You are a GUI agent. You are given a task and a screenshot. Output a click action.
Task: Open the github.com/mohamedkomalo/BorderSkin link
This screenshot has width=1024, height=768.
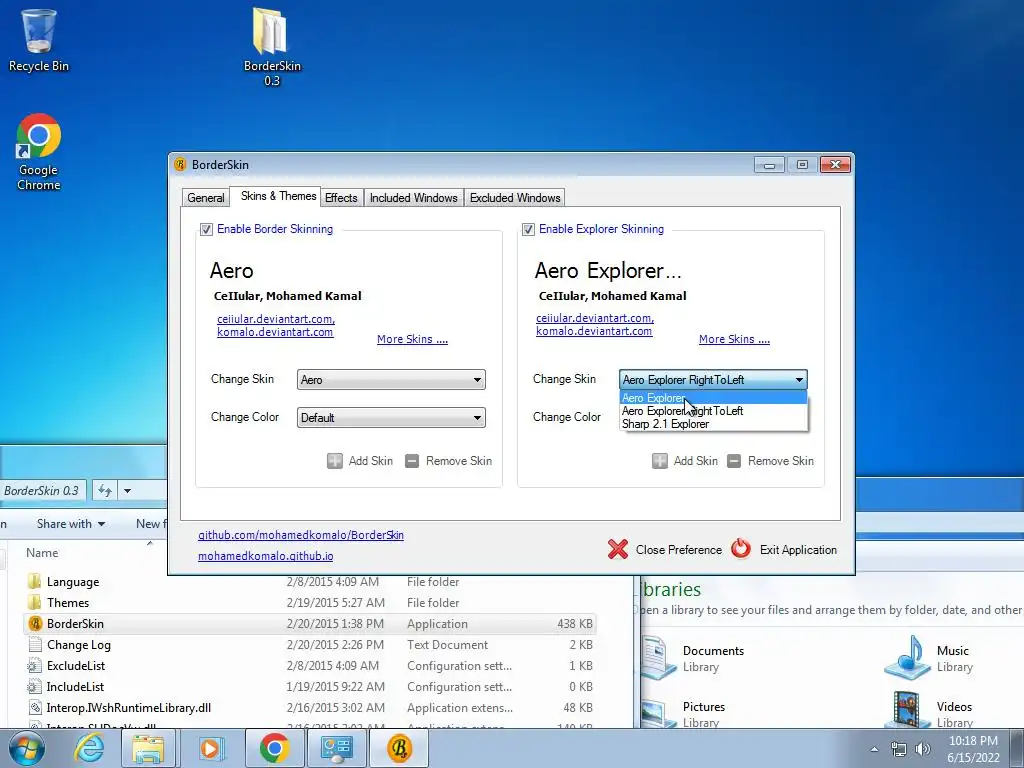tap(301, 535)
